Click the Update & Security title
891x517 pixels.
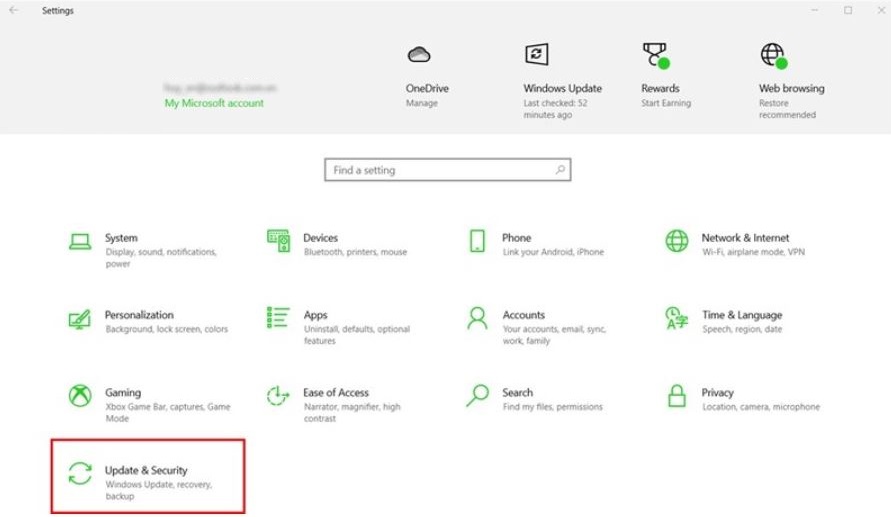pyautogui.click(x=146, y=470)
